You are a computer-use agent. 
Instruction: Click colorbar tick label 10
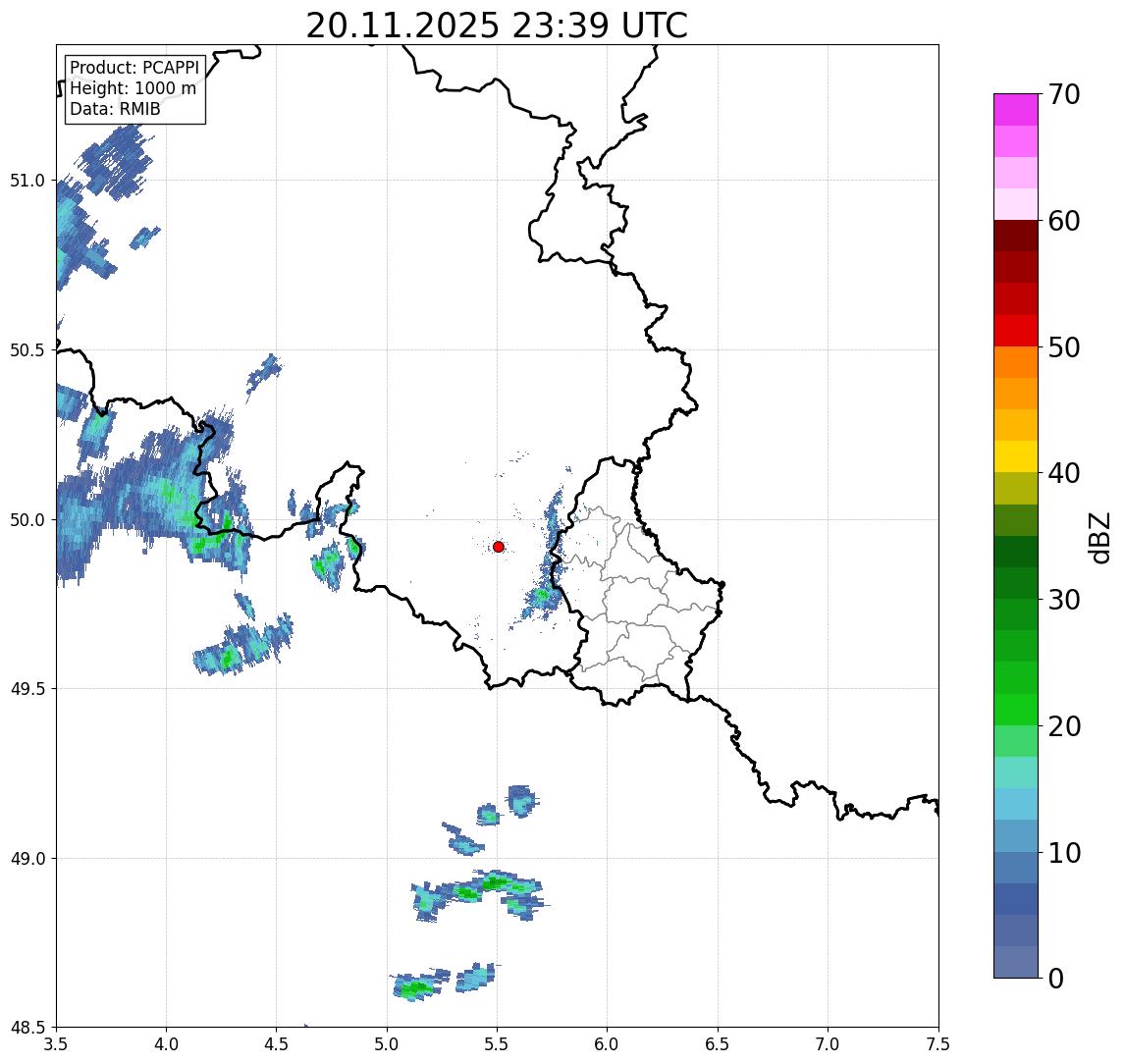(1064, 853)
